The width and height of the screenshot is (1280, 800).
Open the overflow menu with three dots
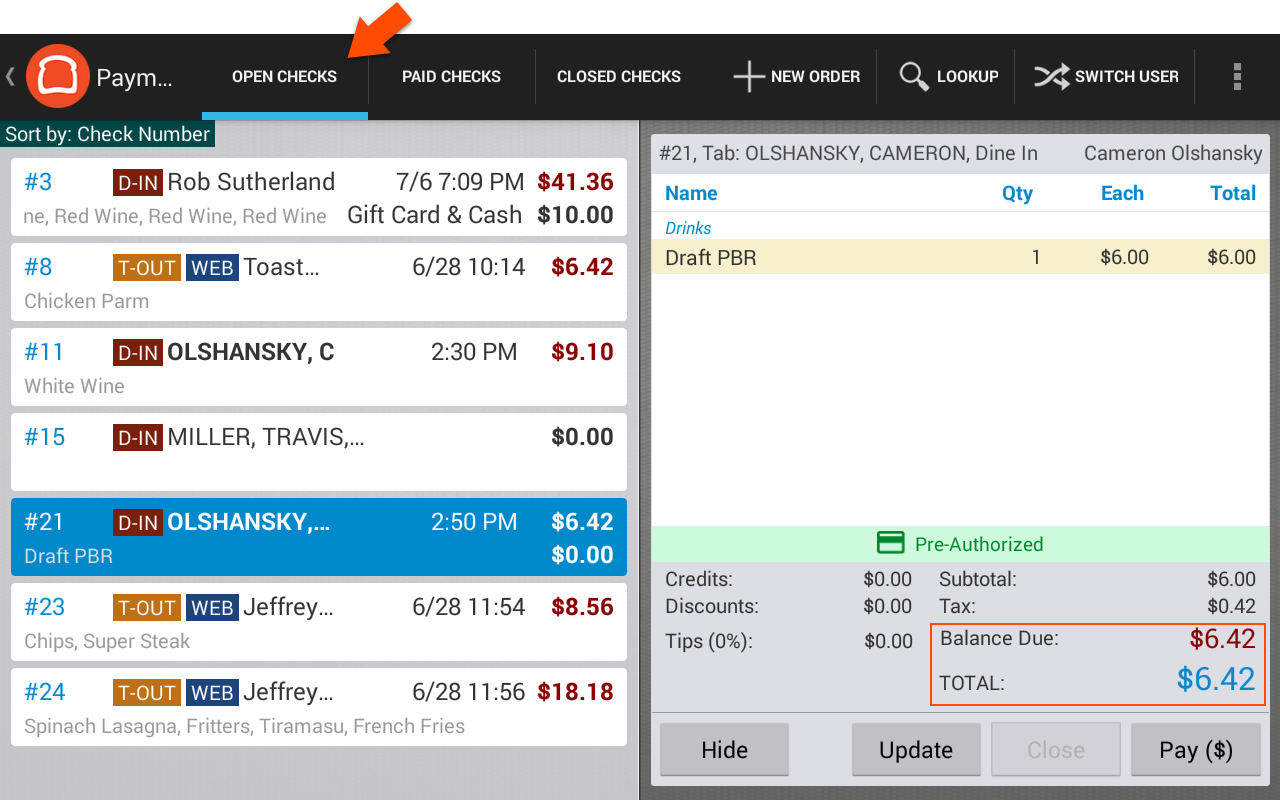(1235, 76)
